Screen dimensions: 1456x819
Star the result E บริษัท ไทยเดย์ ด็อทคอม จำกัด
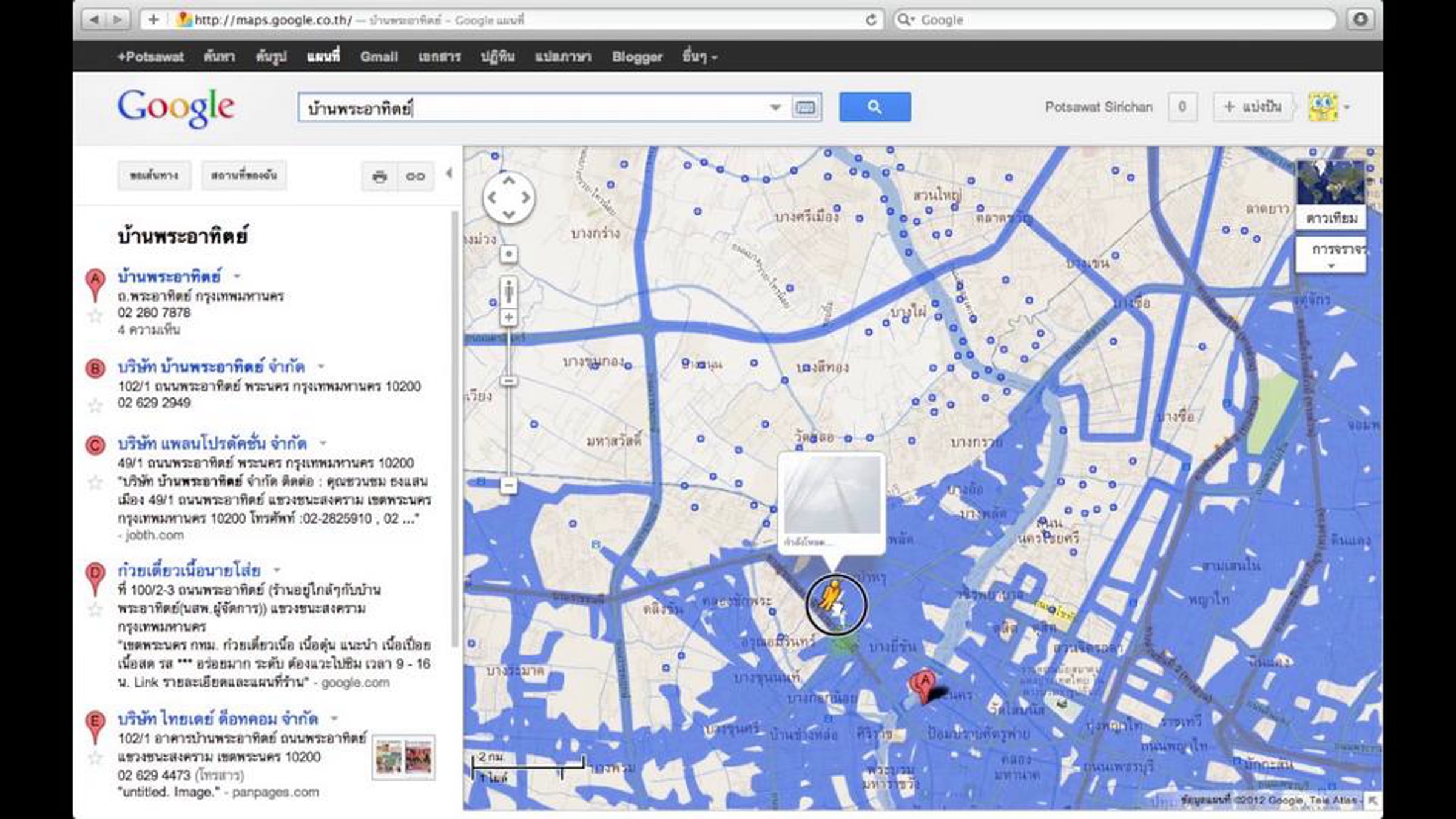pos(95,758)
